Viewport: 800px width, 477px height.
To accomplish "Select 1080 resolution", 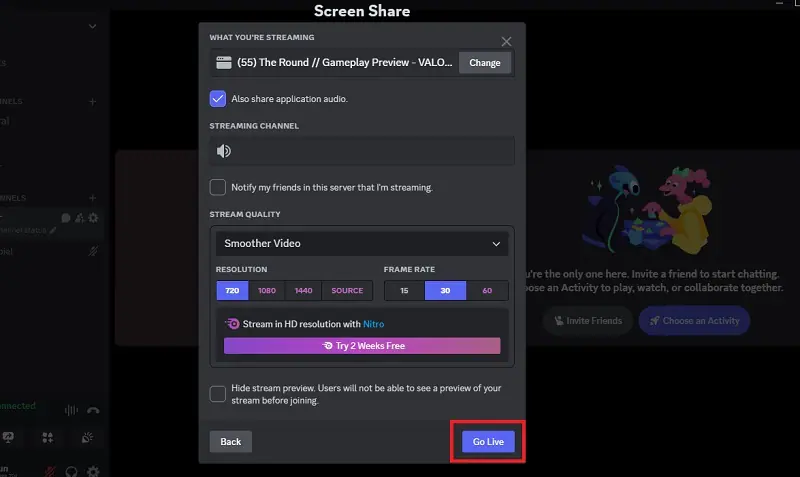I will [x=267, y=290].
